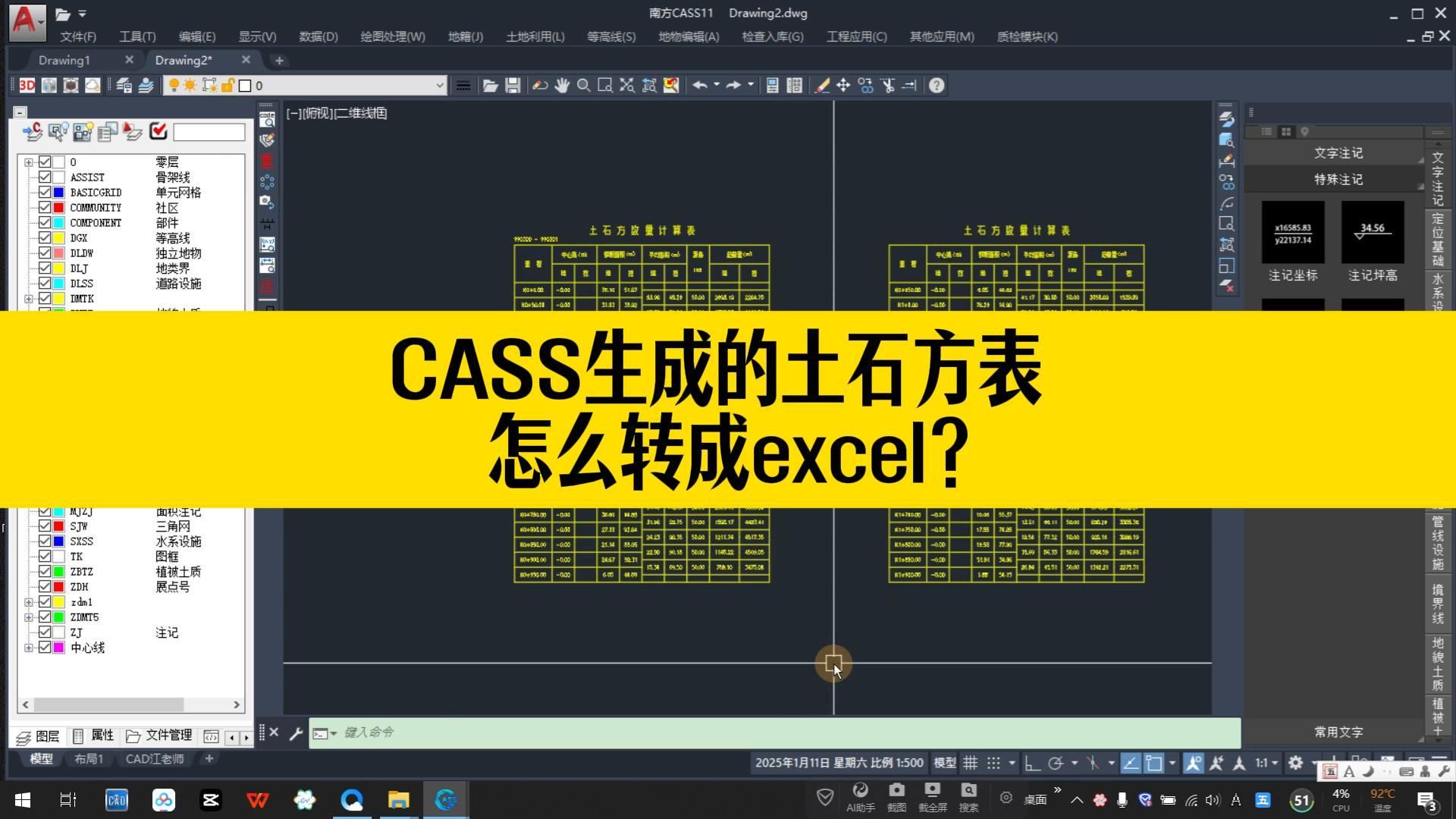Toggle visibility of the DGX 等高线 layer
Screen dimensions: 1456x819
45,237
